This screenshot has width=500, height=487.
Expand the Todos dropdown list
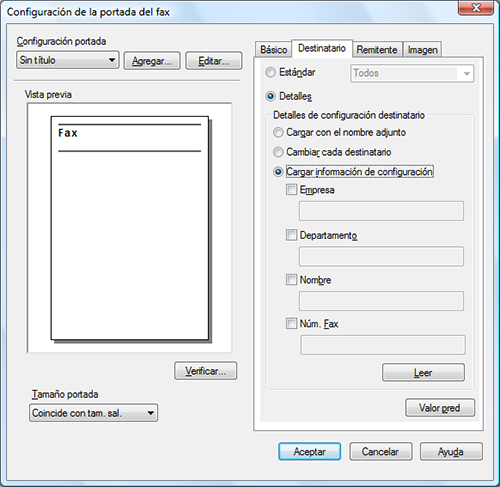tap(412, 73)
